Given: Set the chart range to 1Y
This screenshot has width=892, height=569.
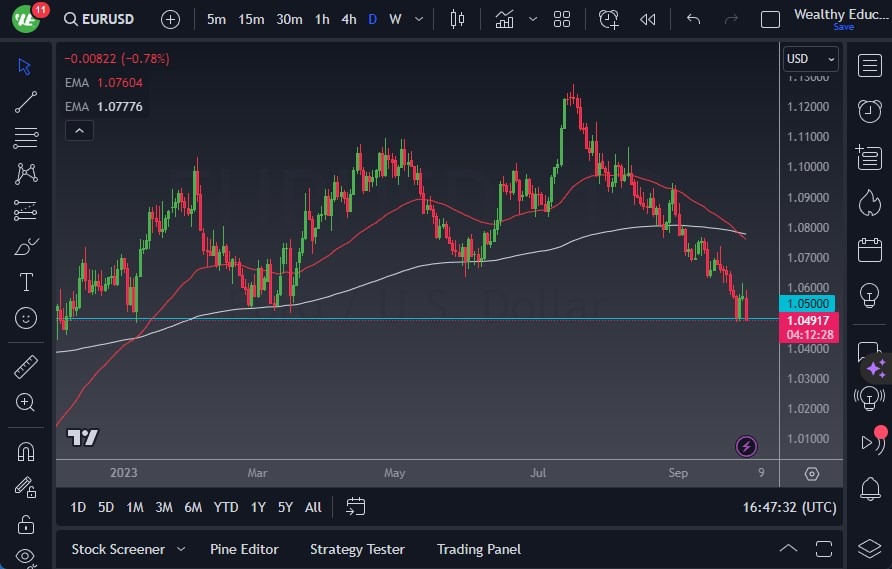Looking at the screenshot, I should [x=258, y=507].
